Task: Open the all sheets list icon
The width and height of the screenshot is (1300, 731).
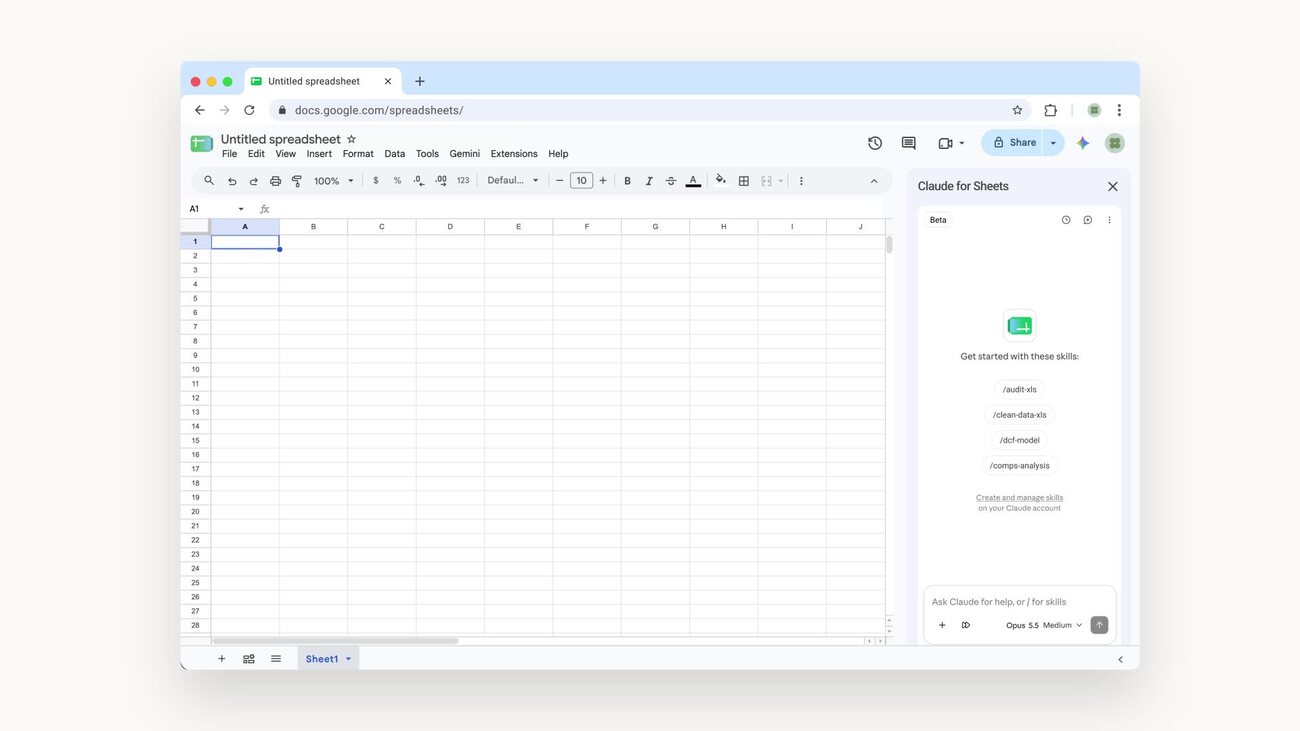Action: click(x=276, y=659)
